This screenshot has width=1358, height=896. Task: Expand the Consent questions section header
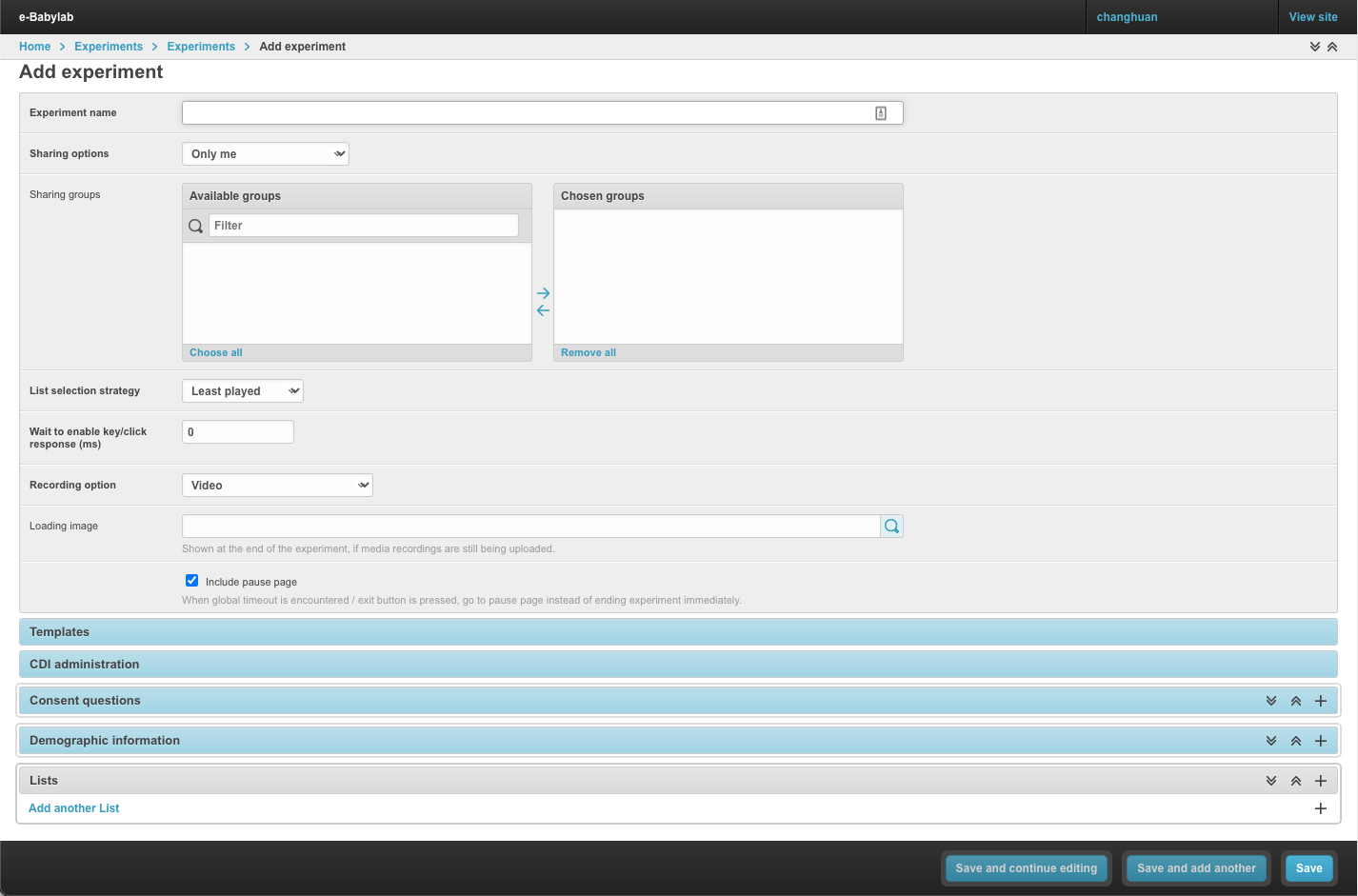[x=678, y=701]
